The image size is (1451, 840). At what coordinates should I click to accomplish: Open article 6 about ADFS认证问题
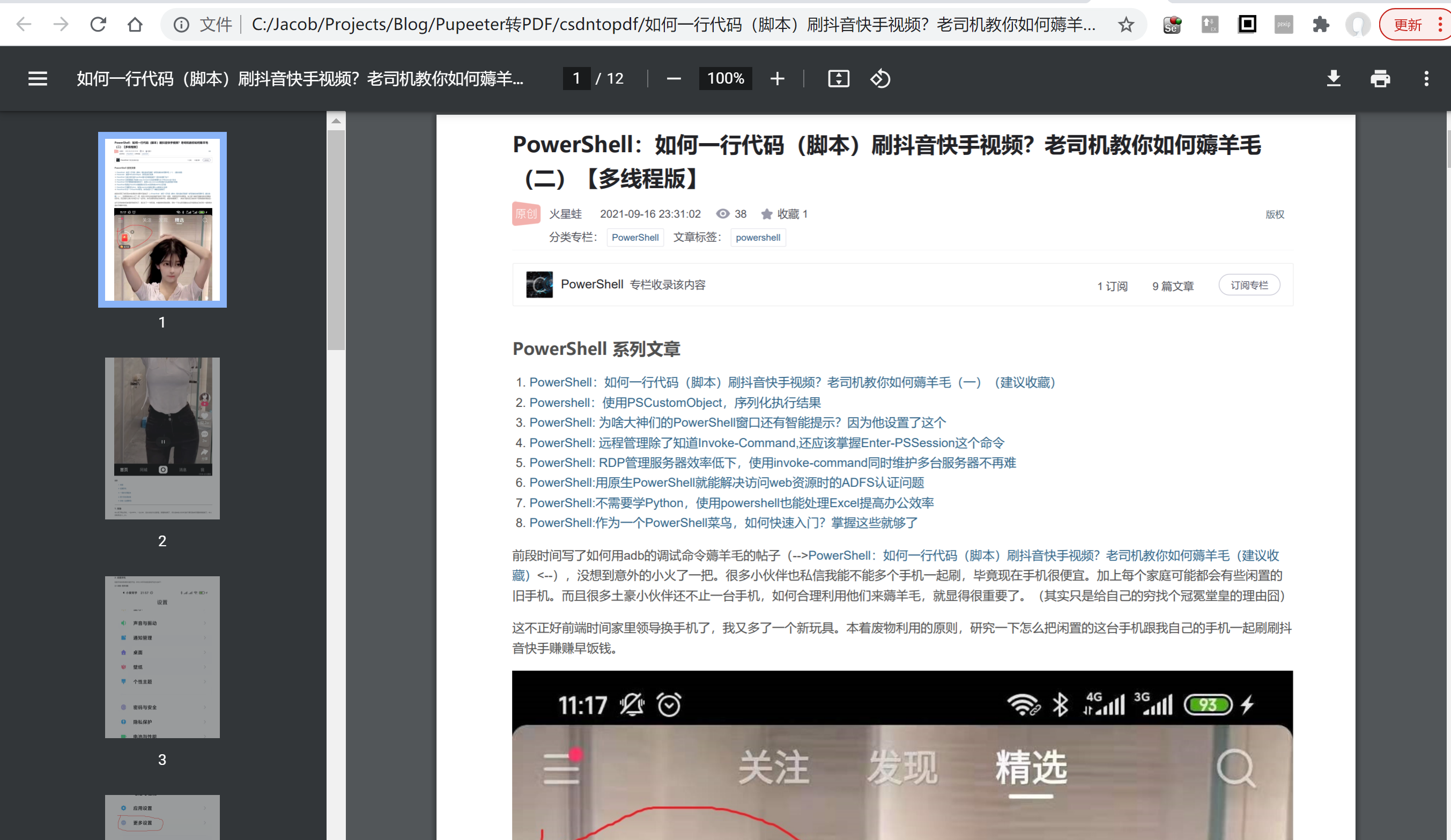(x=727, y=482)
